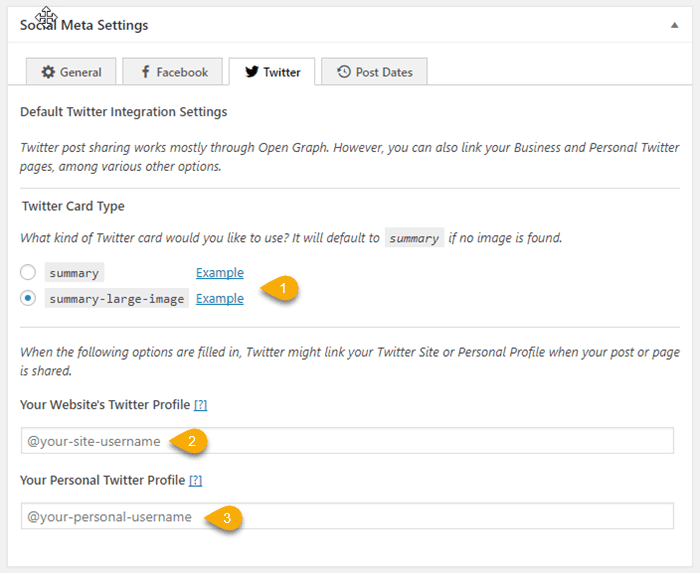Image resolution: width=700 pixels, height=573 pixels.
Task: Click the Facebook logo icon in the tab bar
Action: 146,72
